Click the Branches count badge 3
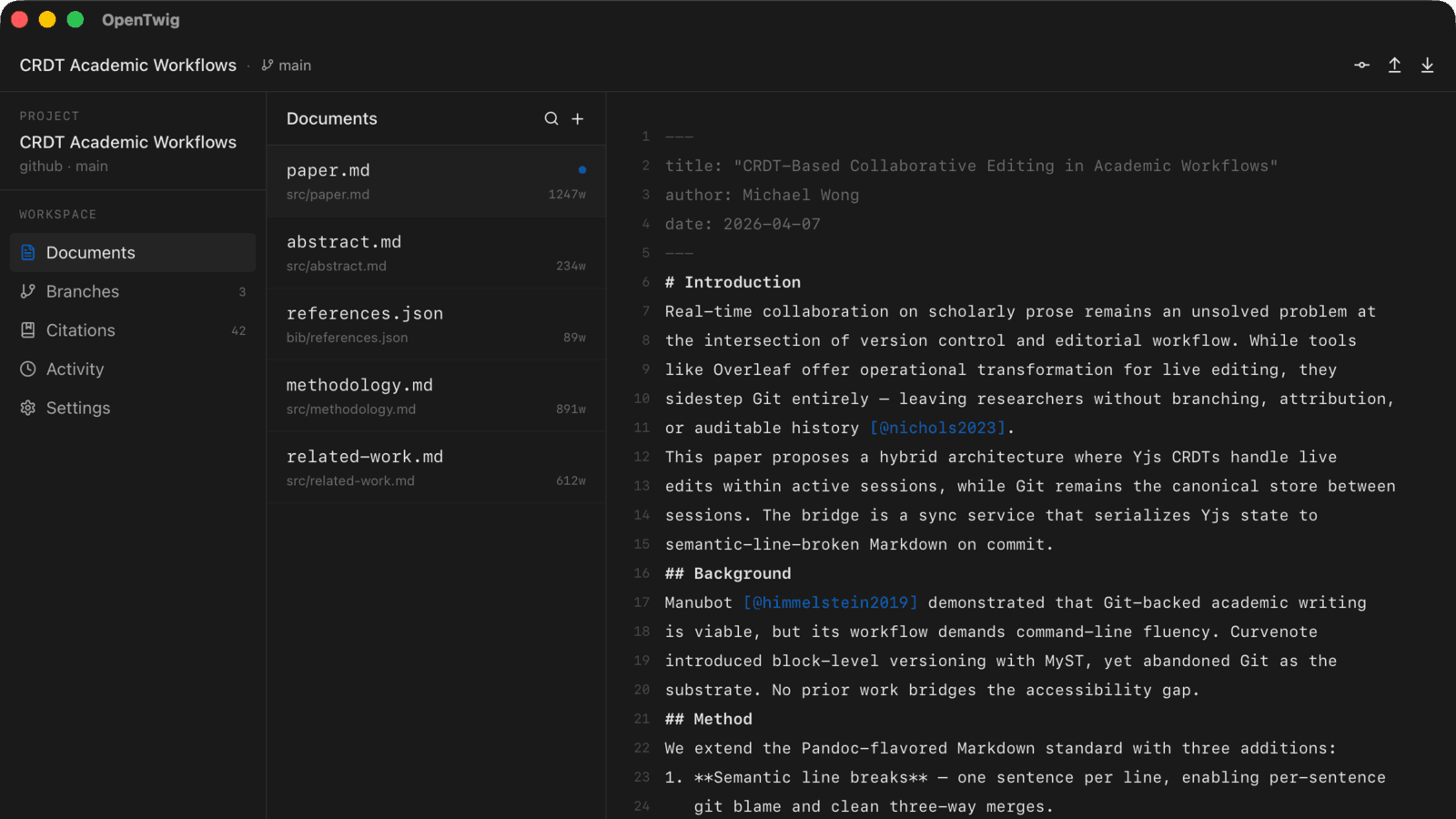 pyautogui.click(x=242, y=292)
